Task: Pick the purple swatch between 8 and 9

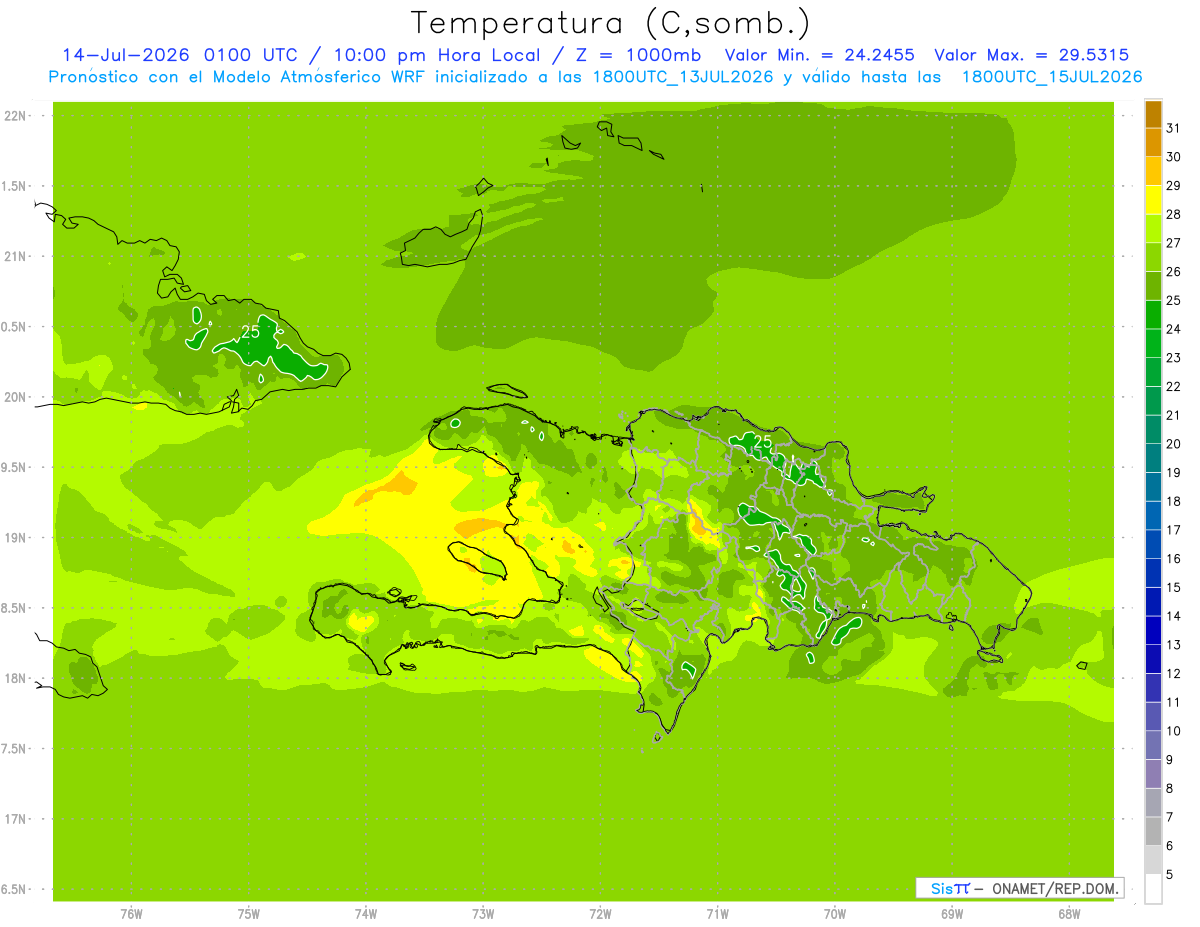Action: pos(1153,775)
